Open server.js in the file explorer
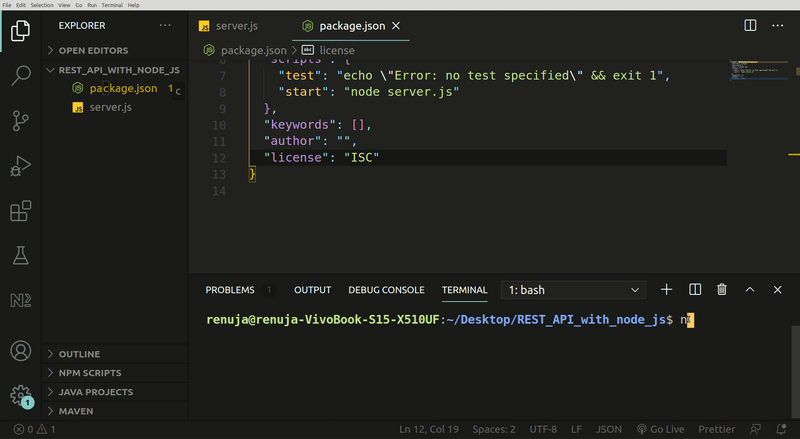The width and height of the screenshot is (800, 439). pyautogui.click(x=110, y=107)
